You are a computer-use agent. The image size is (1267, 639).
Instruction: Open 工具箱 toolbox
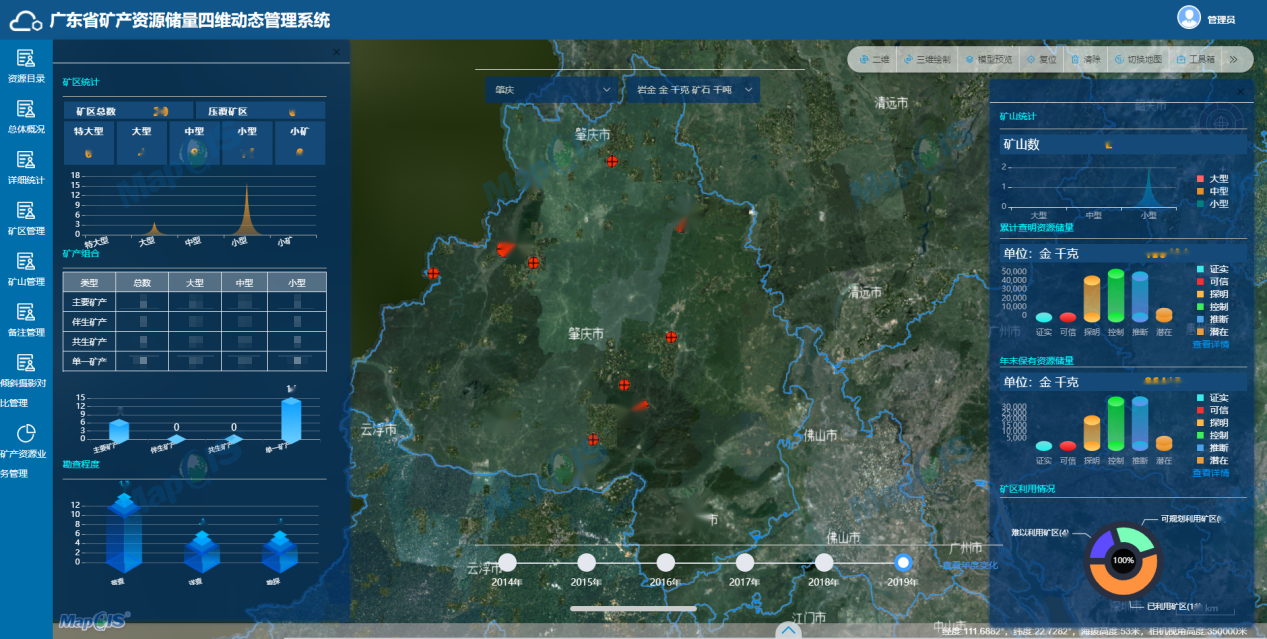(1196, 60)
